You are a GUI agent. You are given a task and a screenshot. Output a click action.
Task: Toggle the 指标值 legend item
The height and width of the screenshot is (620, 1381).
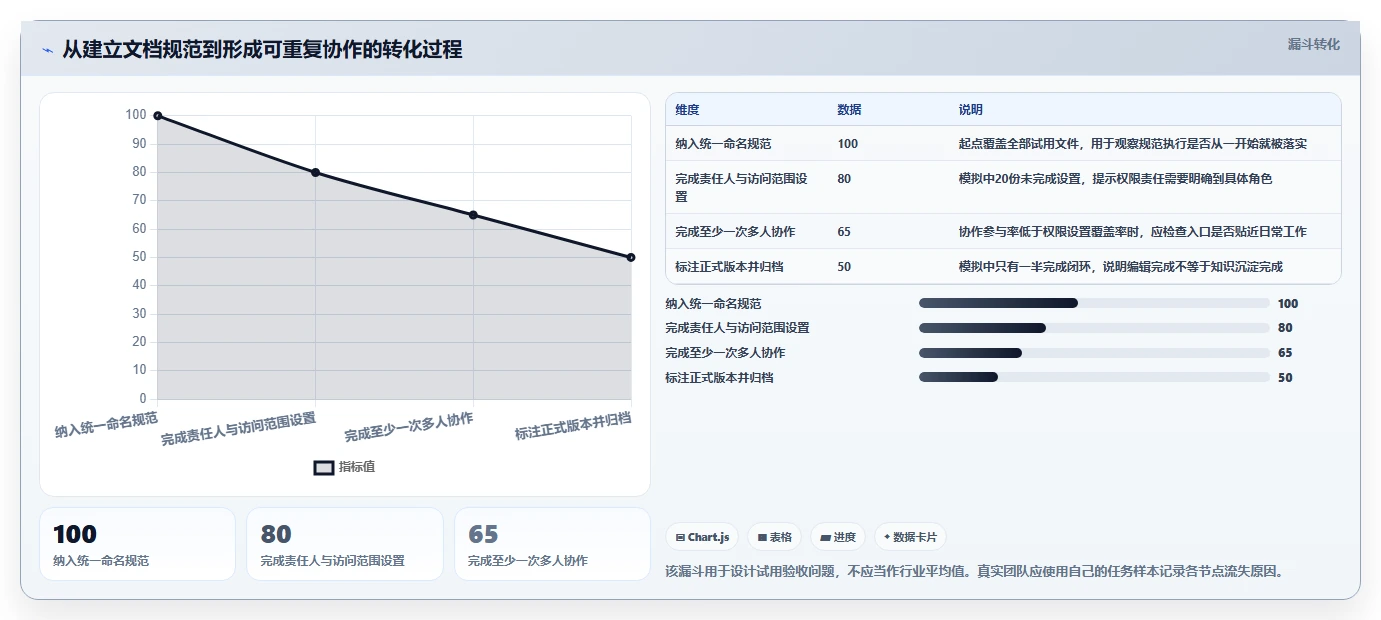[345, 467]
